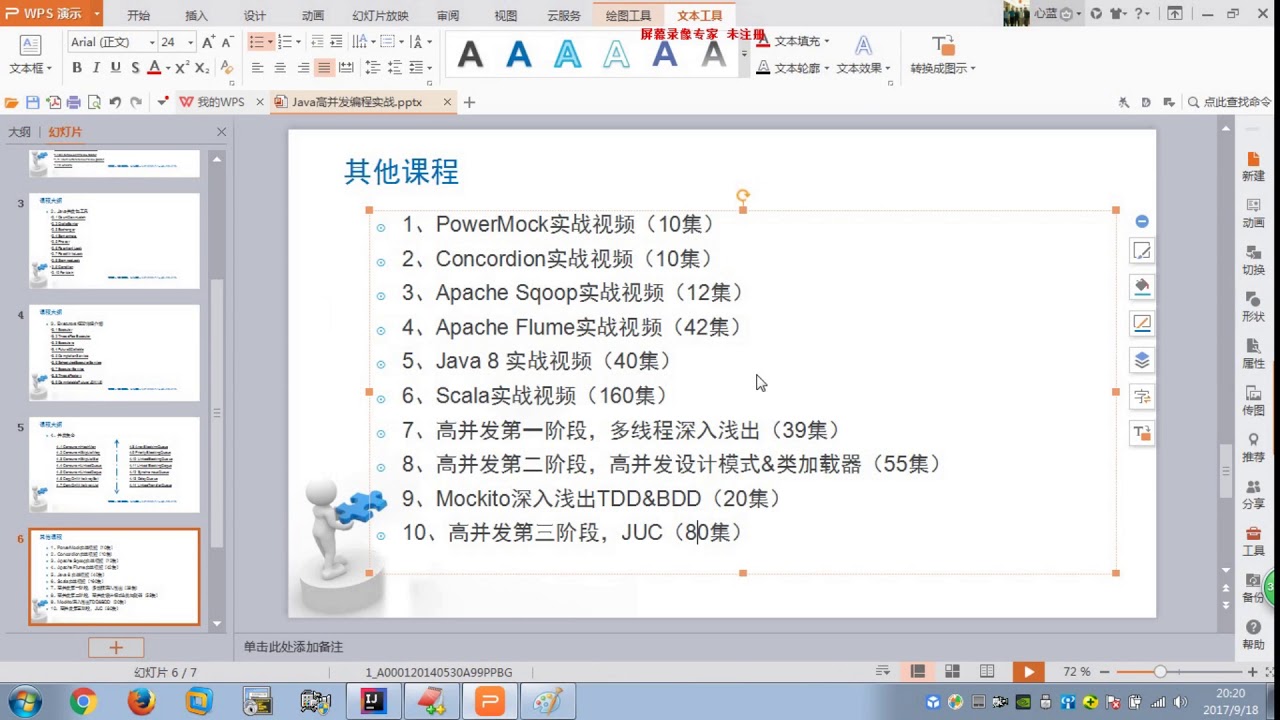Toggle subscript formatting

click(x=202, y=68)
